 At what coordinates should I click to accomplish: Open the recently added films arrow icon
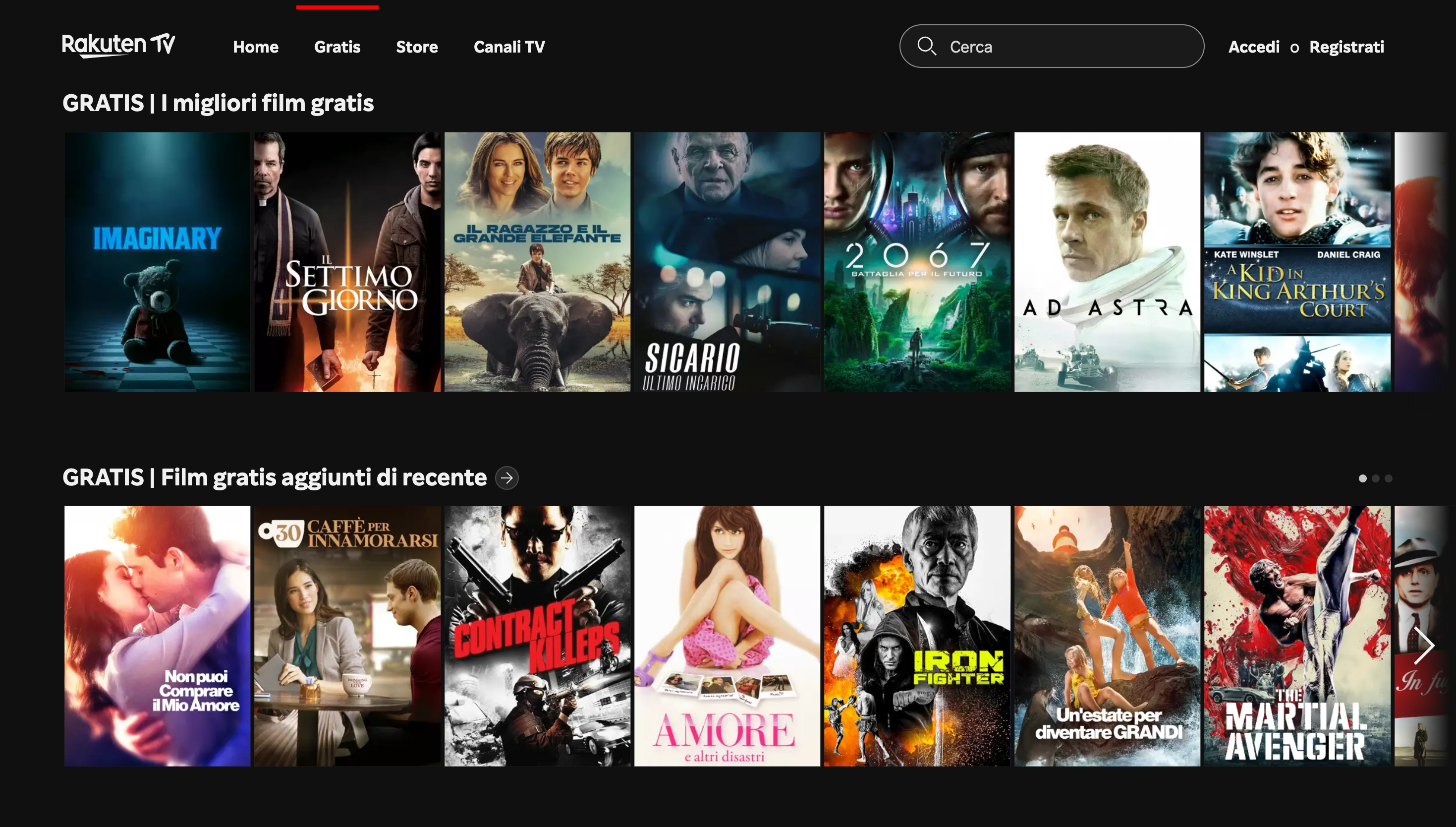click(506, 477)
